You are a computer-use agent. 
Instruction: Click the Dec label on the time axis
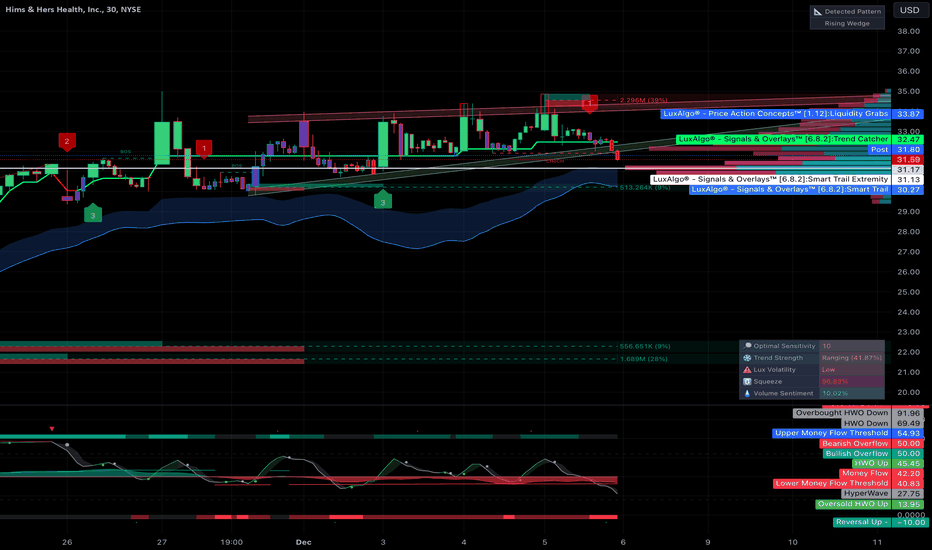click(304, 542)
